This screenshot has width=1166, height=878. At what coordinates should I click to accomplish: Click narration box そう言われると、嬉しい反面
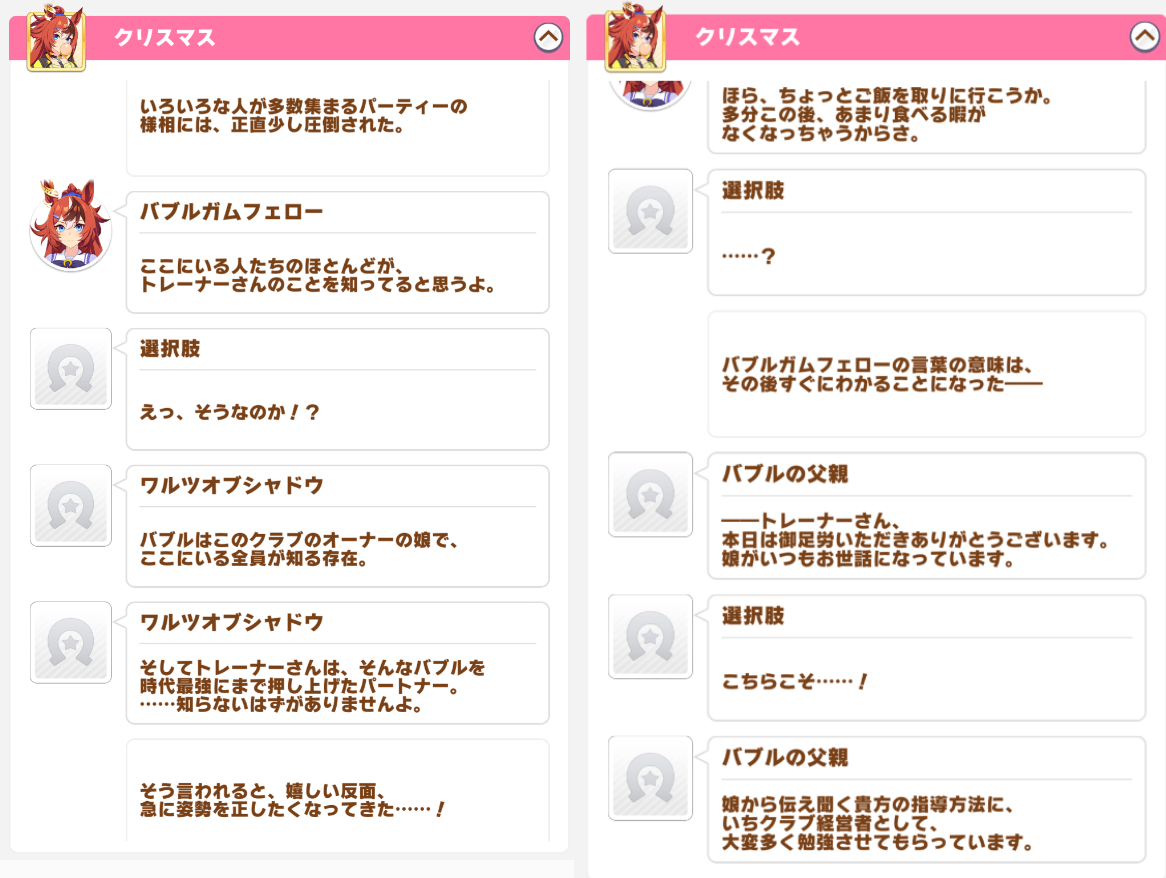338,791
